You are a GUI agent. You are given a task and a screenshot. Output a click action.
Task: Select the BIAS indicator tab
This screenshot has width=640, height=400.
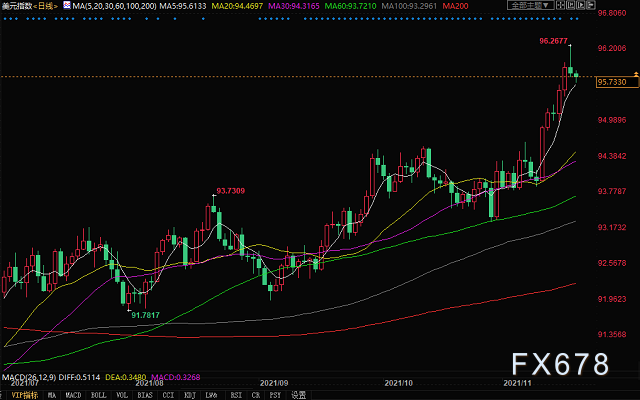(x=145, y=395)
